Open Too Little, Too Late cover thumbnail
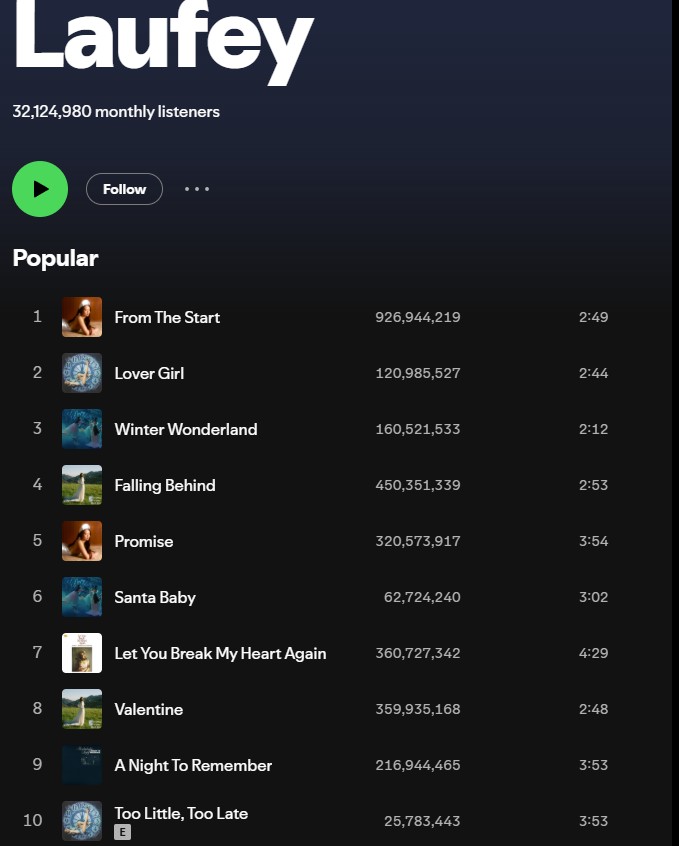The width and height of the screenshot is (679, 846). (82, 821)
